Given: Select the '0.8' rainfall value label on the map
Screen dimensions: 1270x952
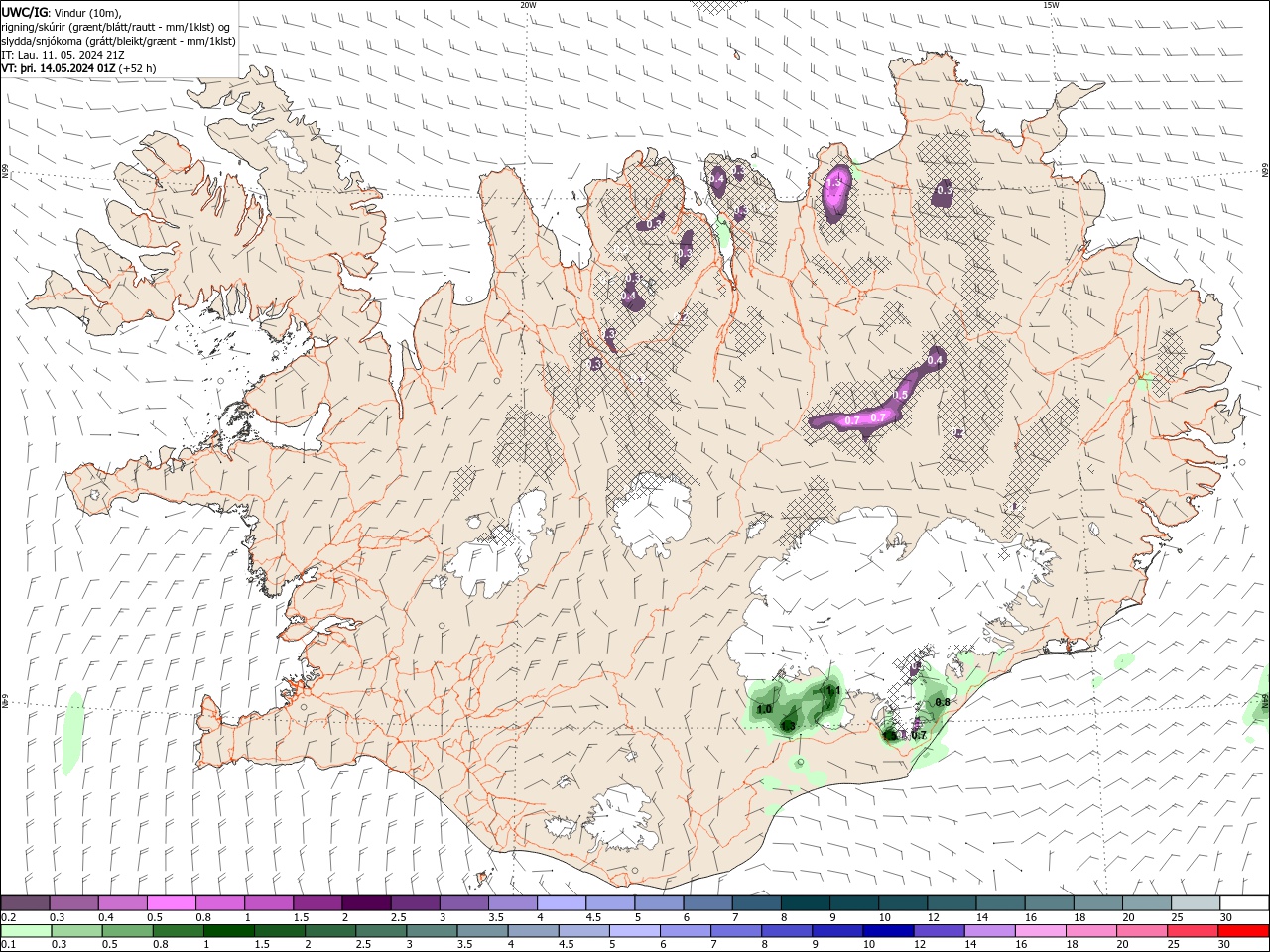Looking at the screenshot, I should point(943,702).
